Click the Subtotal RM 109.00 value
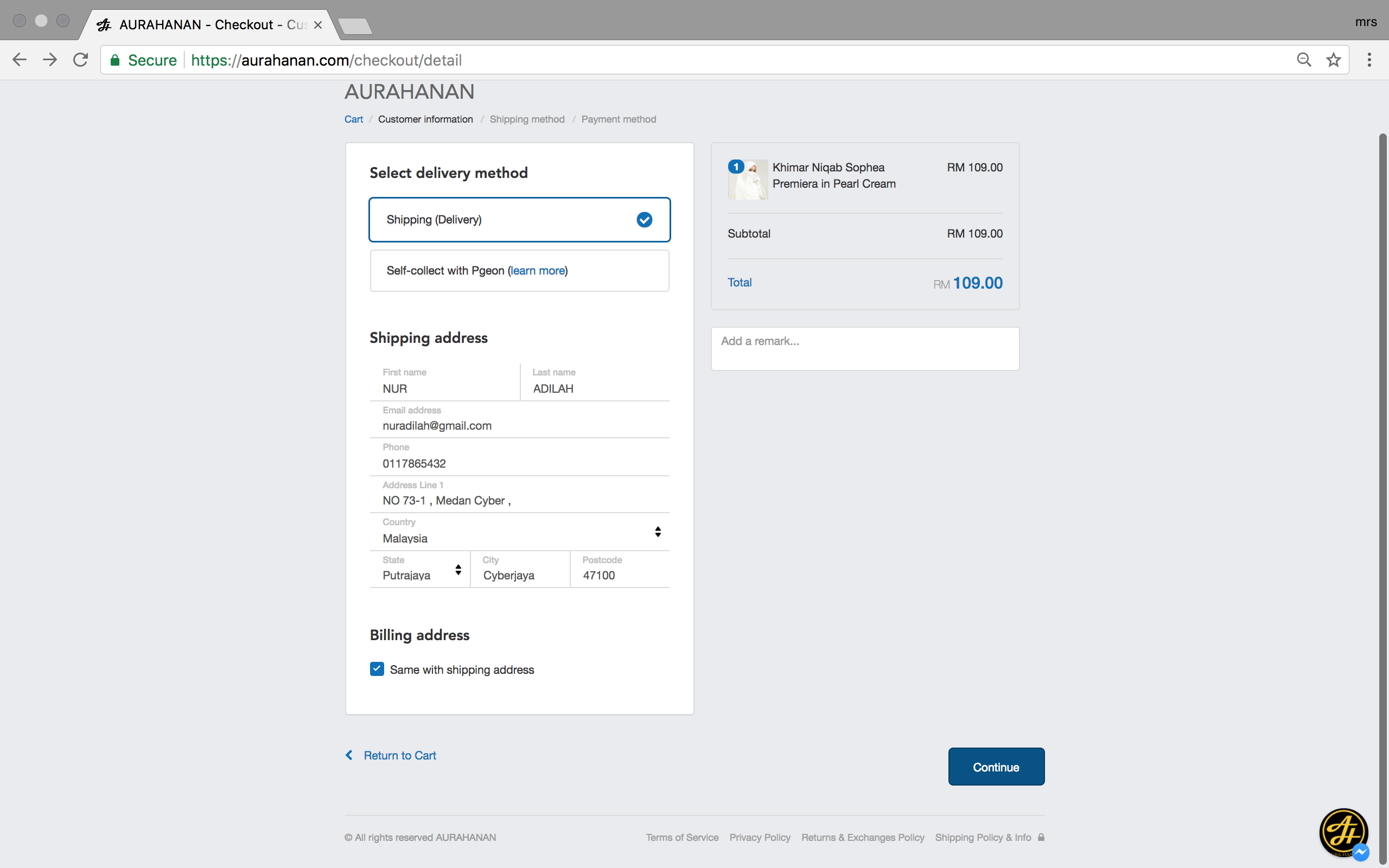Image resolution: width=1389 pixels, height=868 pixels. 974,234
